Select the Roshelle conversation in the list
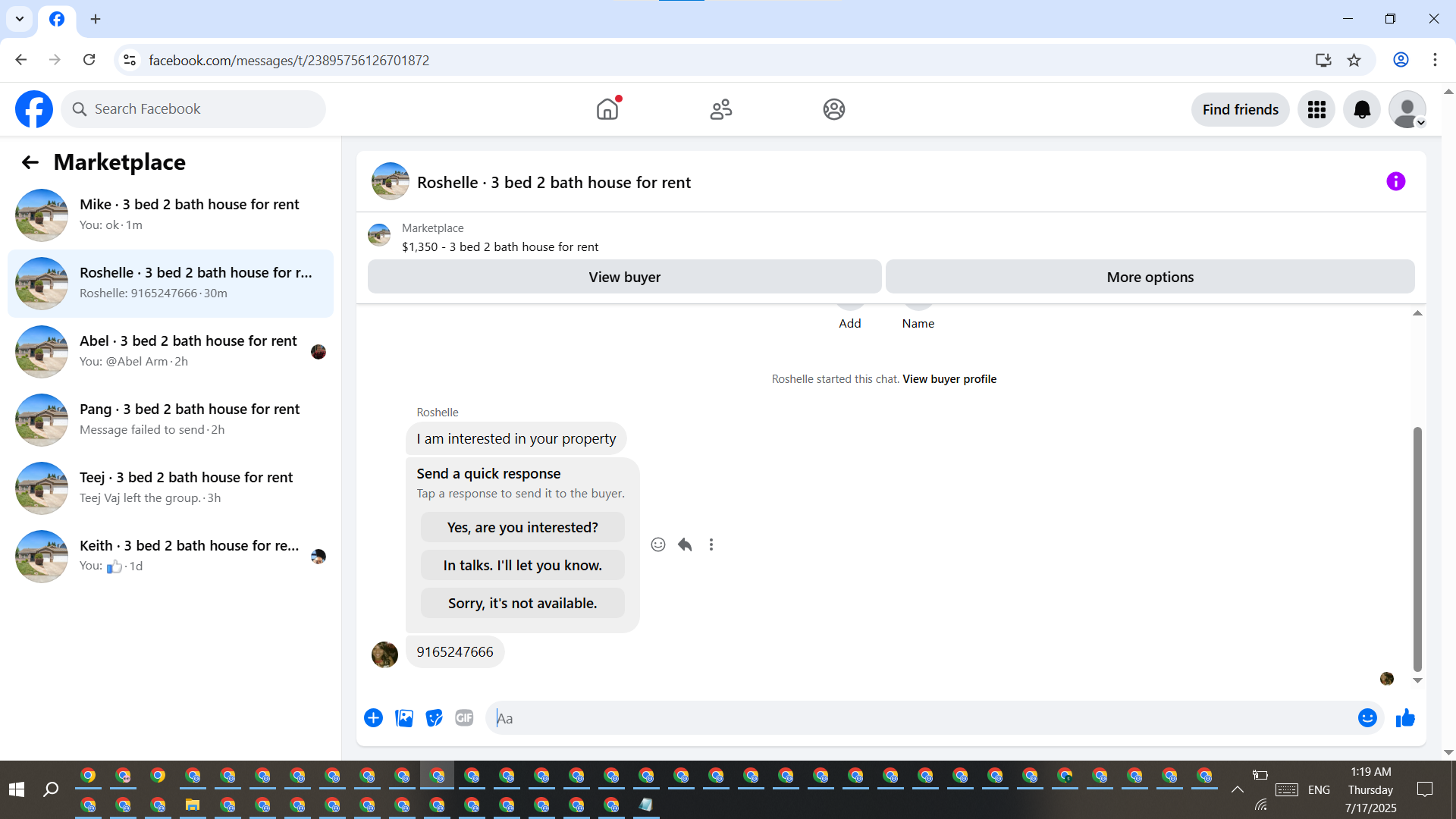The height and width of the screenshot is (819, 1456). coord(171,283)
